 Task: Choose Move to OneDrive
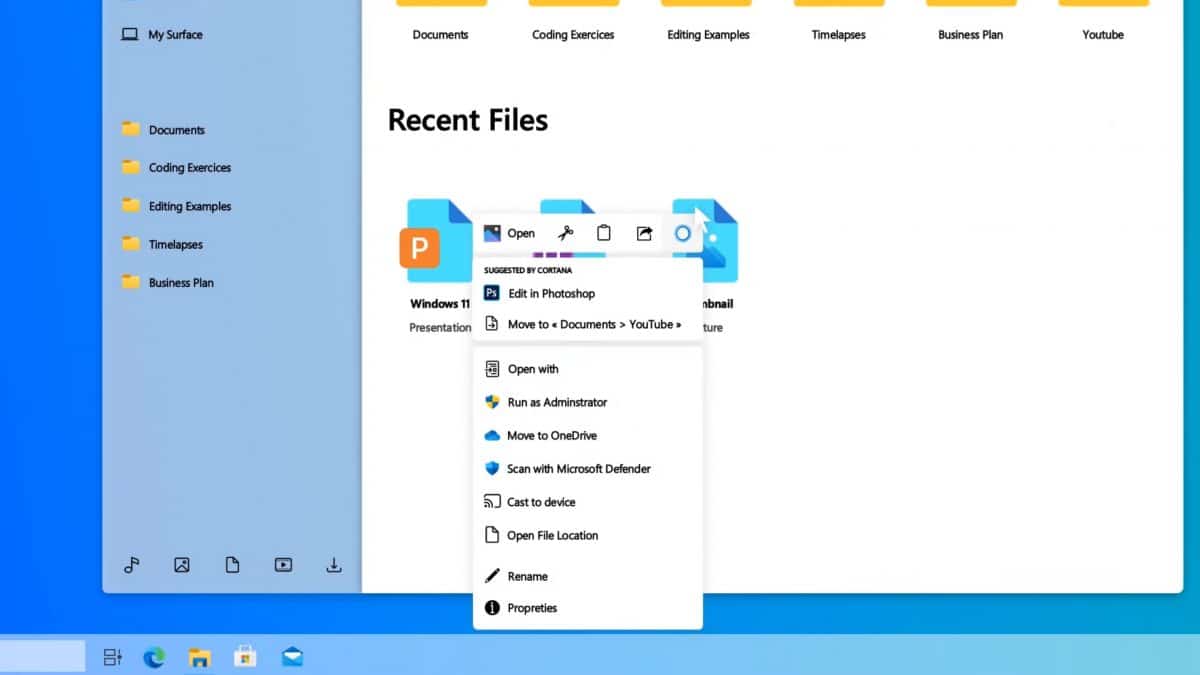point(552,435)
